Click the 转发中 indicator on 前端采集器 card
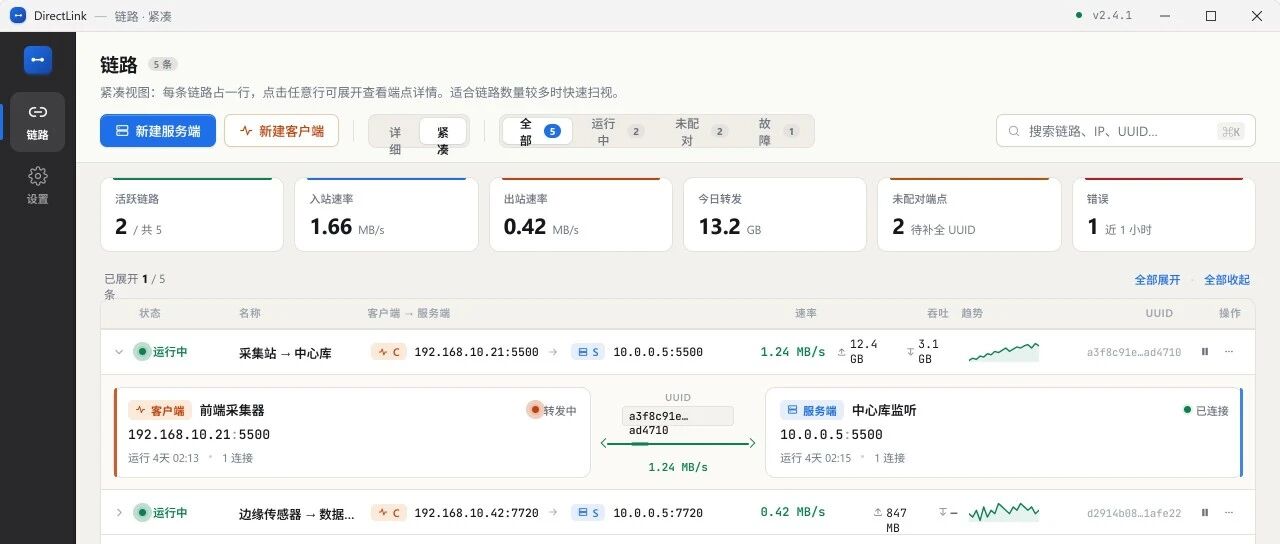 click(552, 410)
